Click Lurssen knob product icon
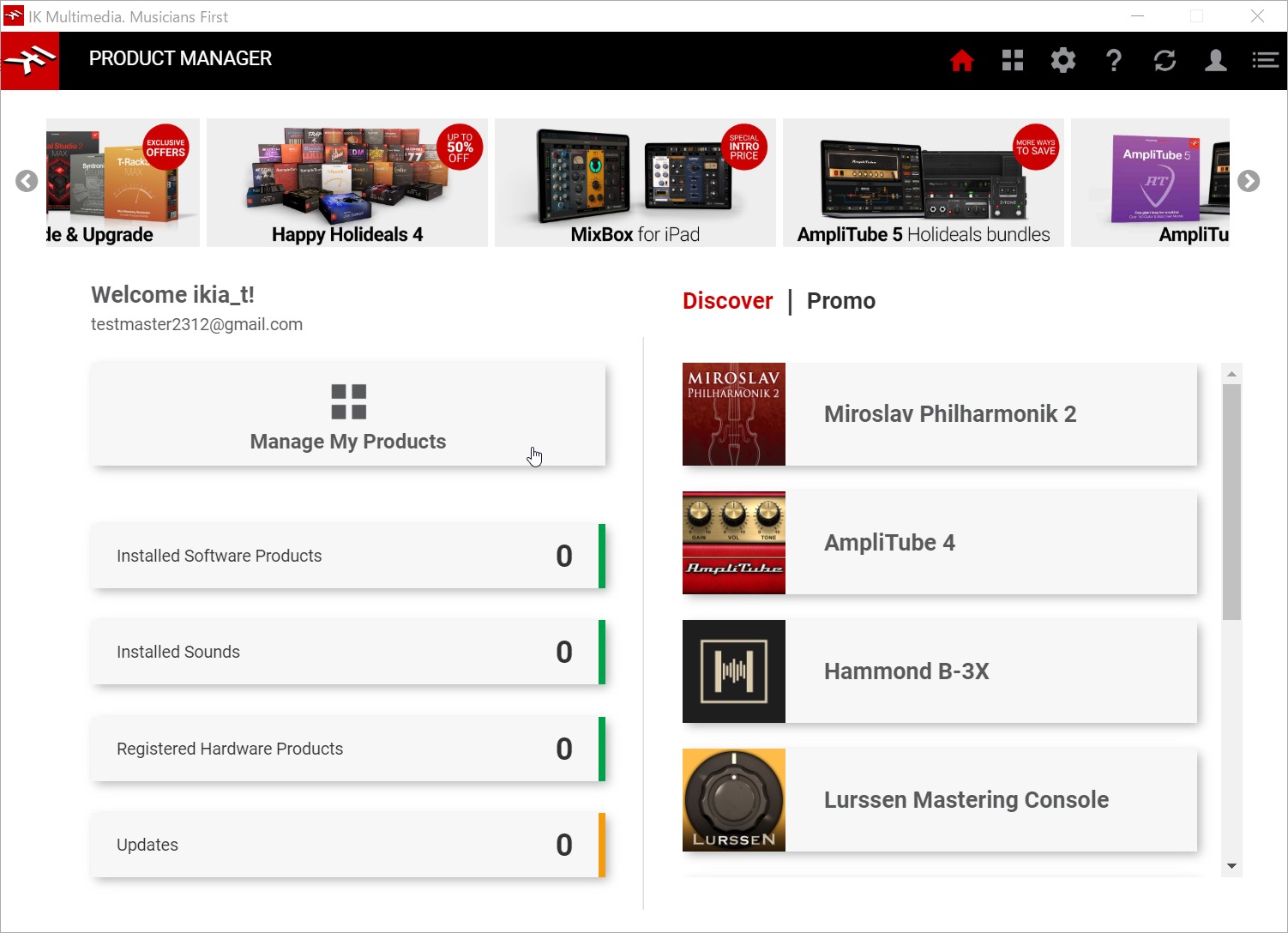1288x933 pixels. tap(734, 800)
